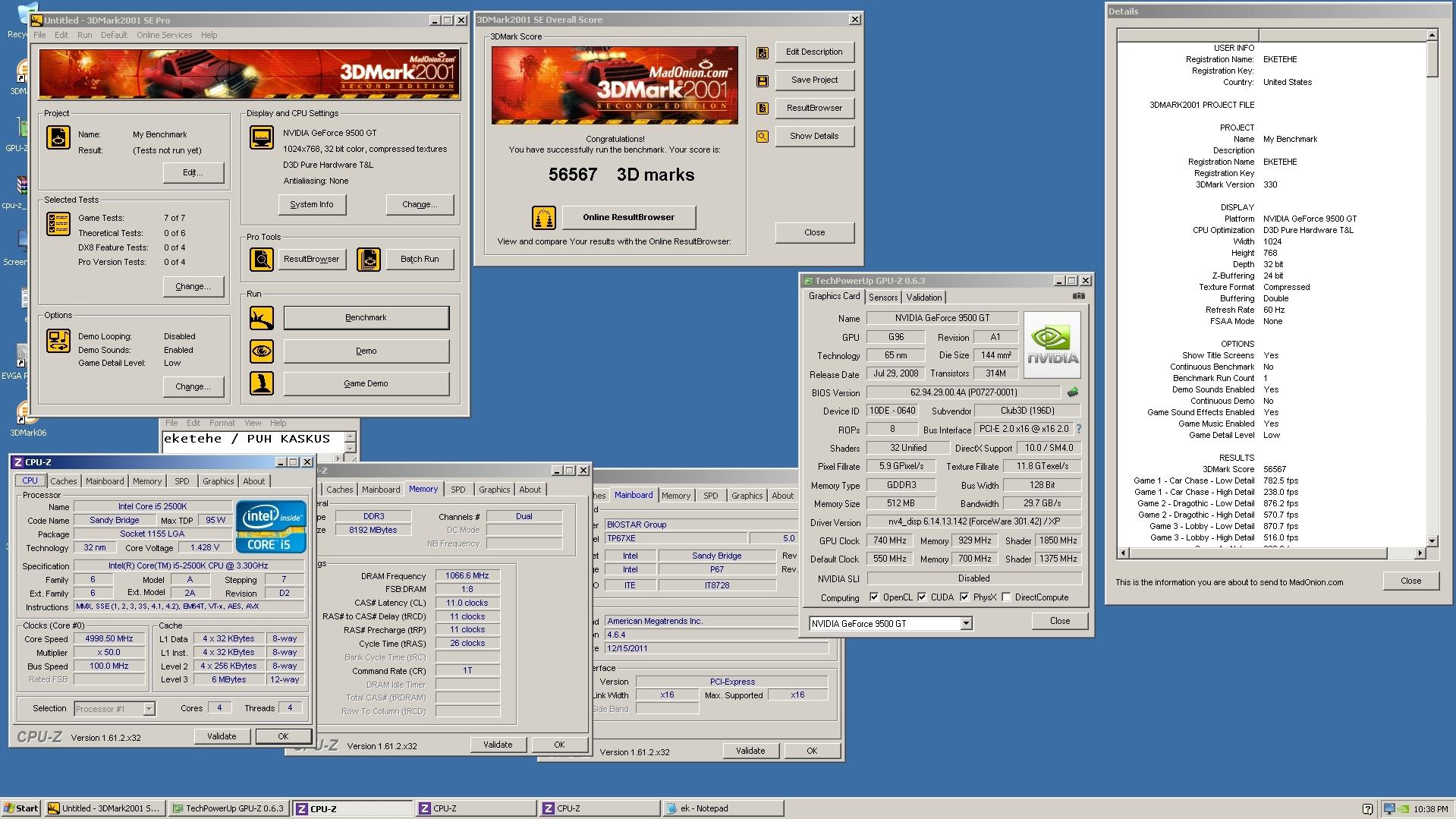Click the display monitor icon in CPU Settings
The image size is (1456, 819).
262,137
